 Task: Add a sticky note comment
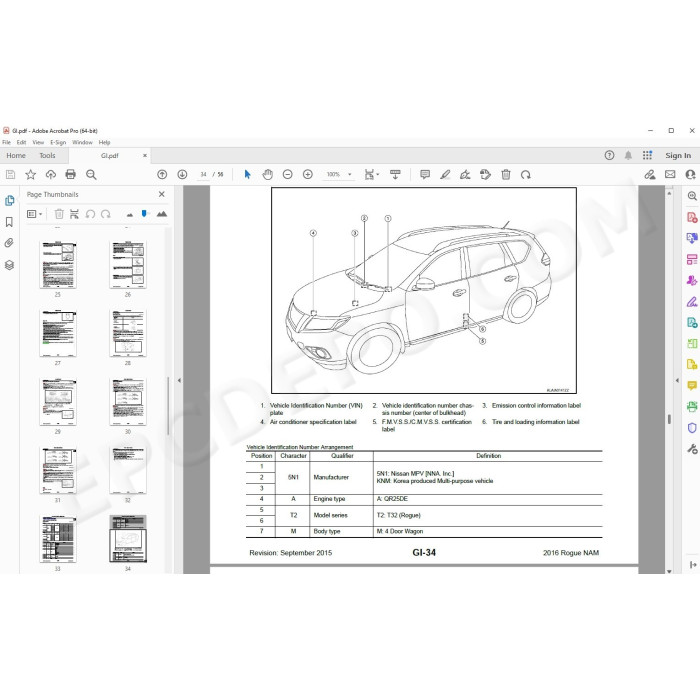425,175
